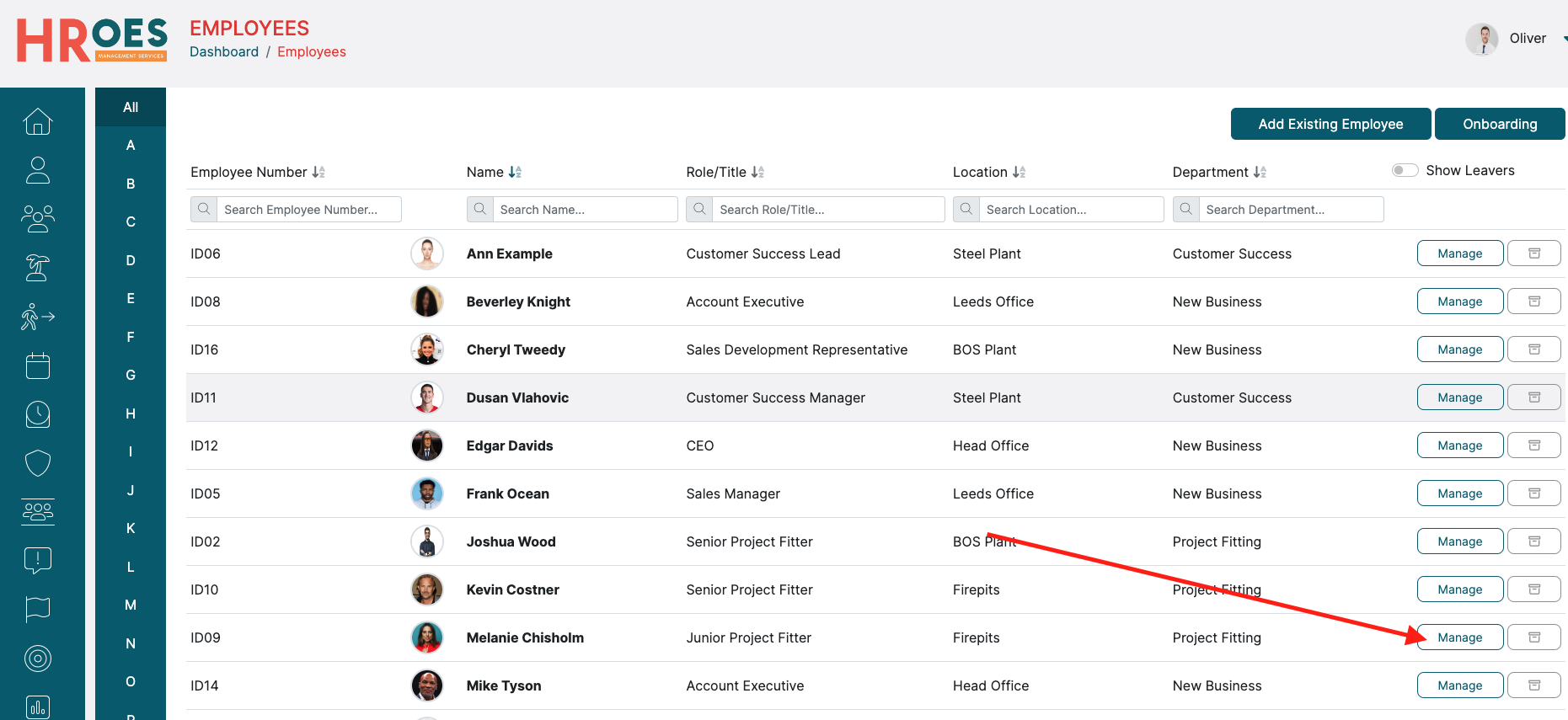Manage Melanie Chisholm's record
The image size is (1568, 720).
[x=1459, y=637]
